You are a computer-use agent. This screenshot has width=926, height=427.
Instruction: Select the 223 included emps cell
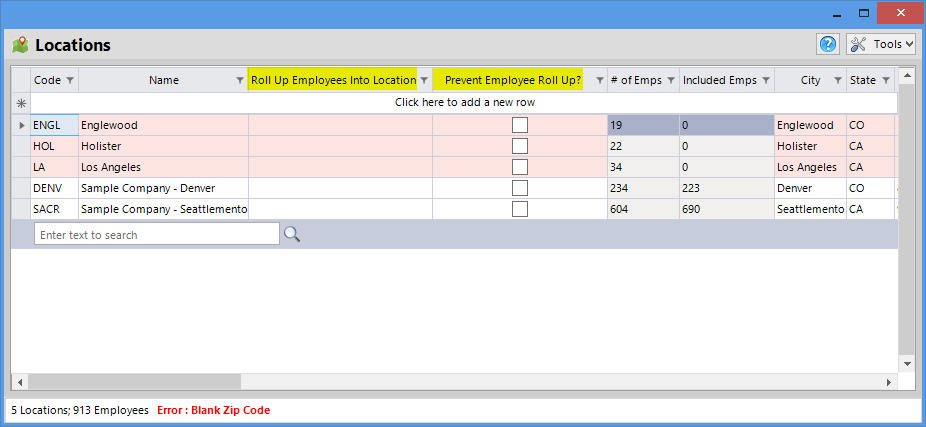pos(727,188)
